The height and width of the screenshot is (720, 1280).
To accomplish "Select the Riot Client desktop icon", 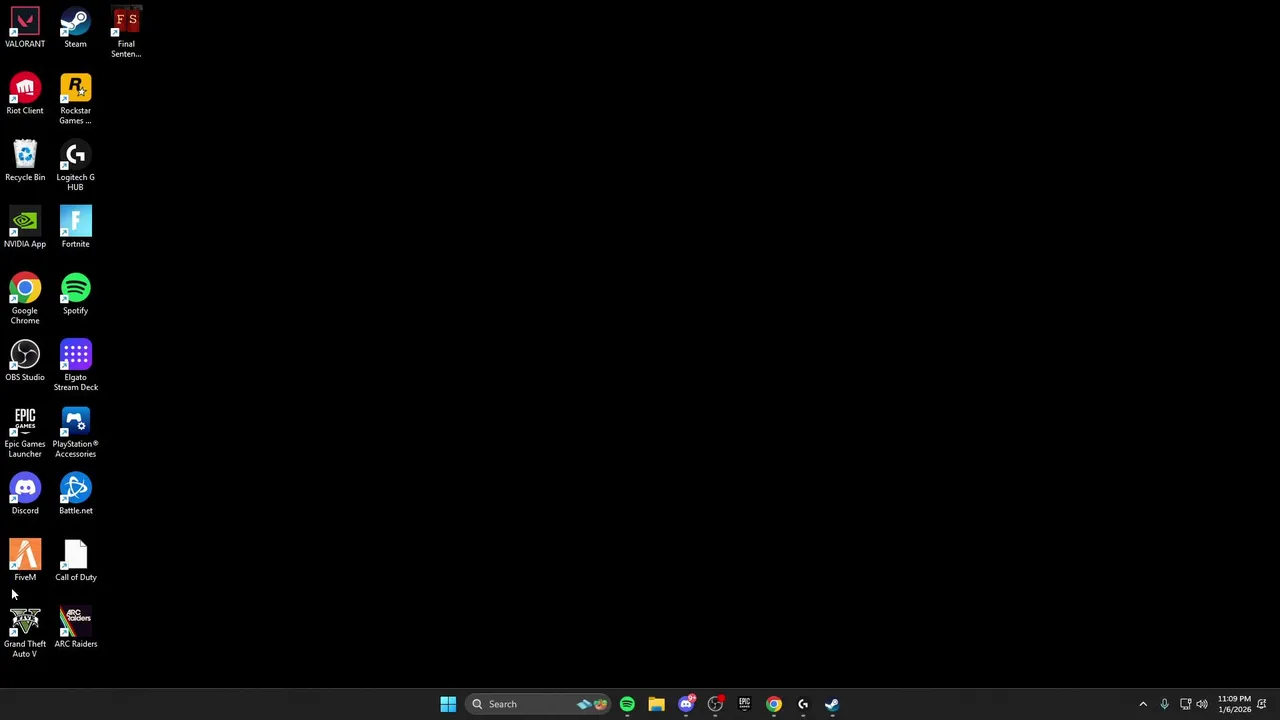I will pyautogui.click(x=25, y=96).
